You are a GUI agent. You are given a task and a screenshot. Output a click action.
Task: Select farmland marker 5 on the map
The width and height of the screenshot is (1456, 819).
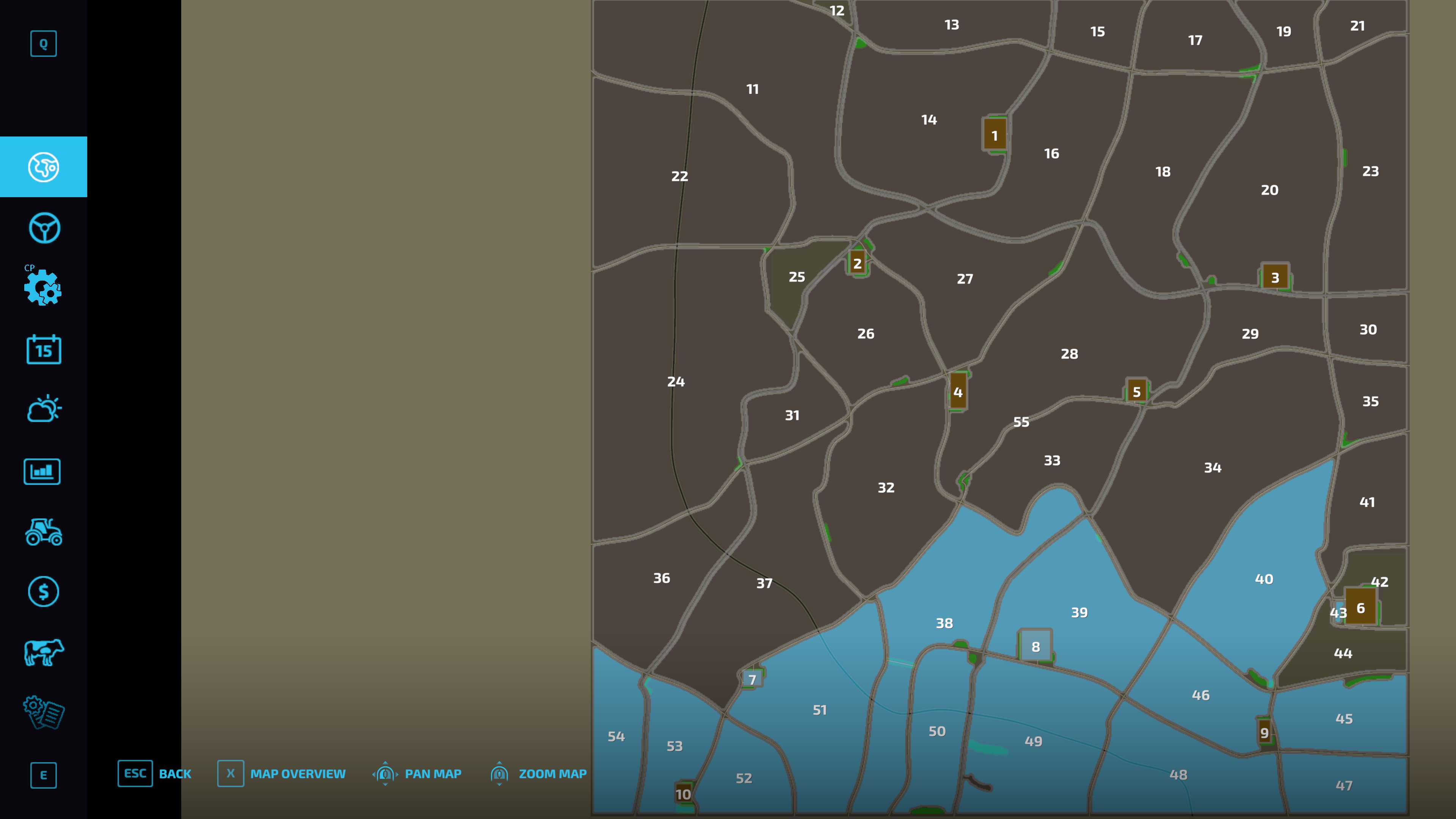[x=1137, y=391]
